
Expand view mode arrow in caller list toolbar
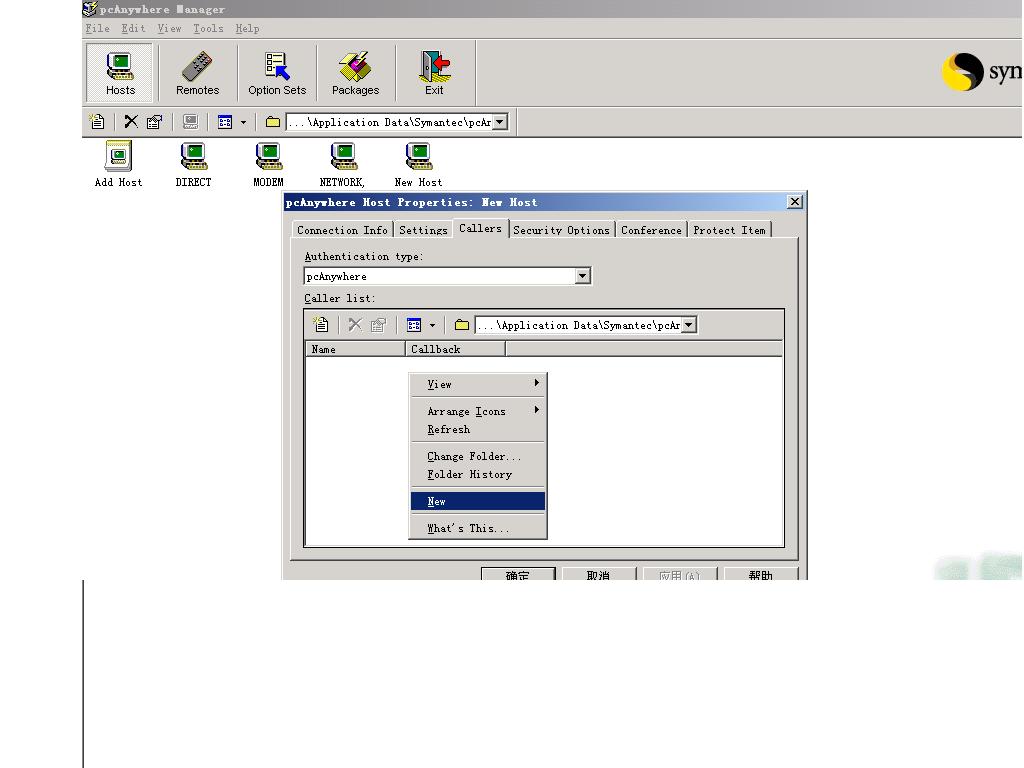[432, 325]
